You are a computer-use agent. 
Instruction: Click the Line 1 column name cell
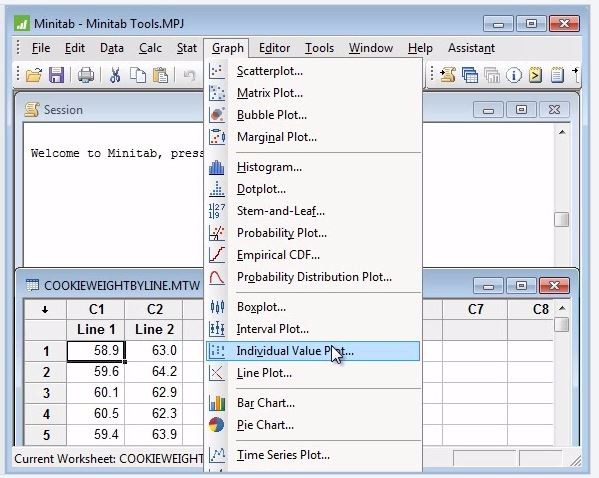(96, 329)
